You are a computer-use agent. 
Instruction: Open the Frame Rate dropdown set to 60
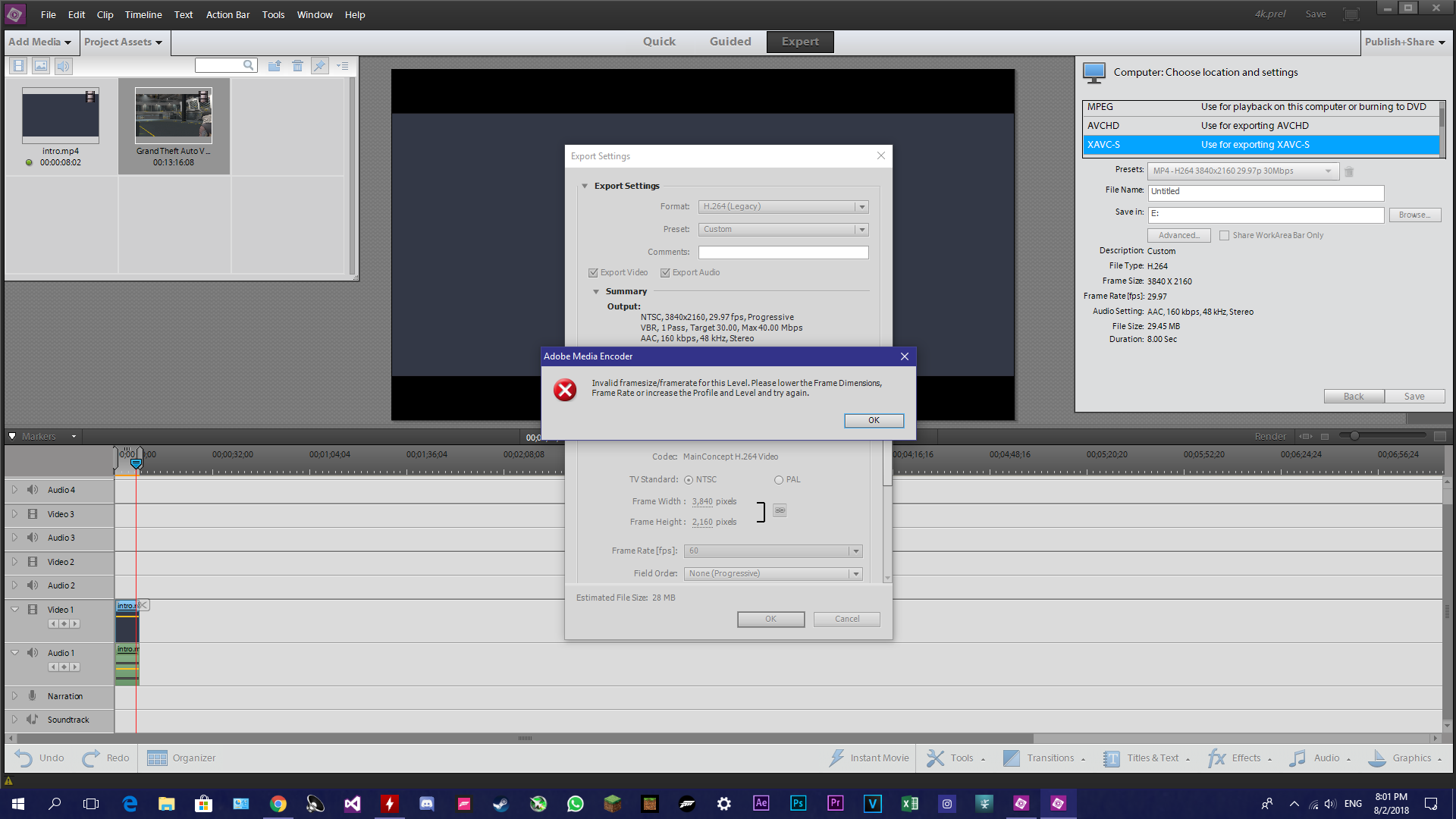tap(855, 551)
